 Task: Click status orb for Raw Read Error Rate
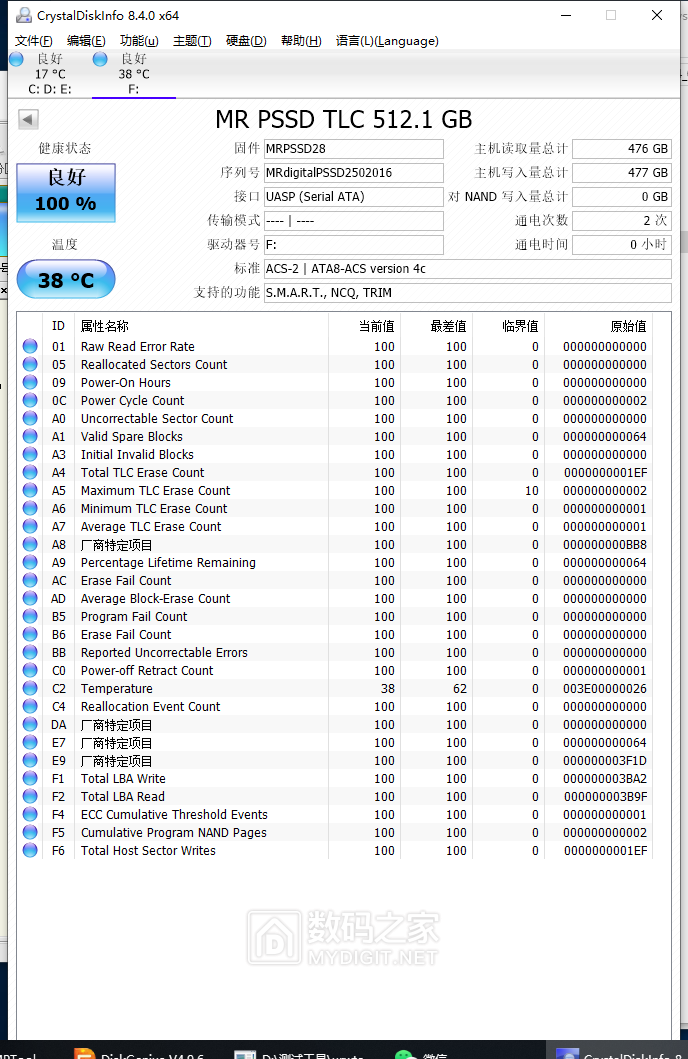[30, 346]
